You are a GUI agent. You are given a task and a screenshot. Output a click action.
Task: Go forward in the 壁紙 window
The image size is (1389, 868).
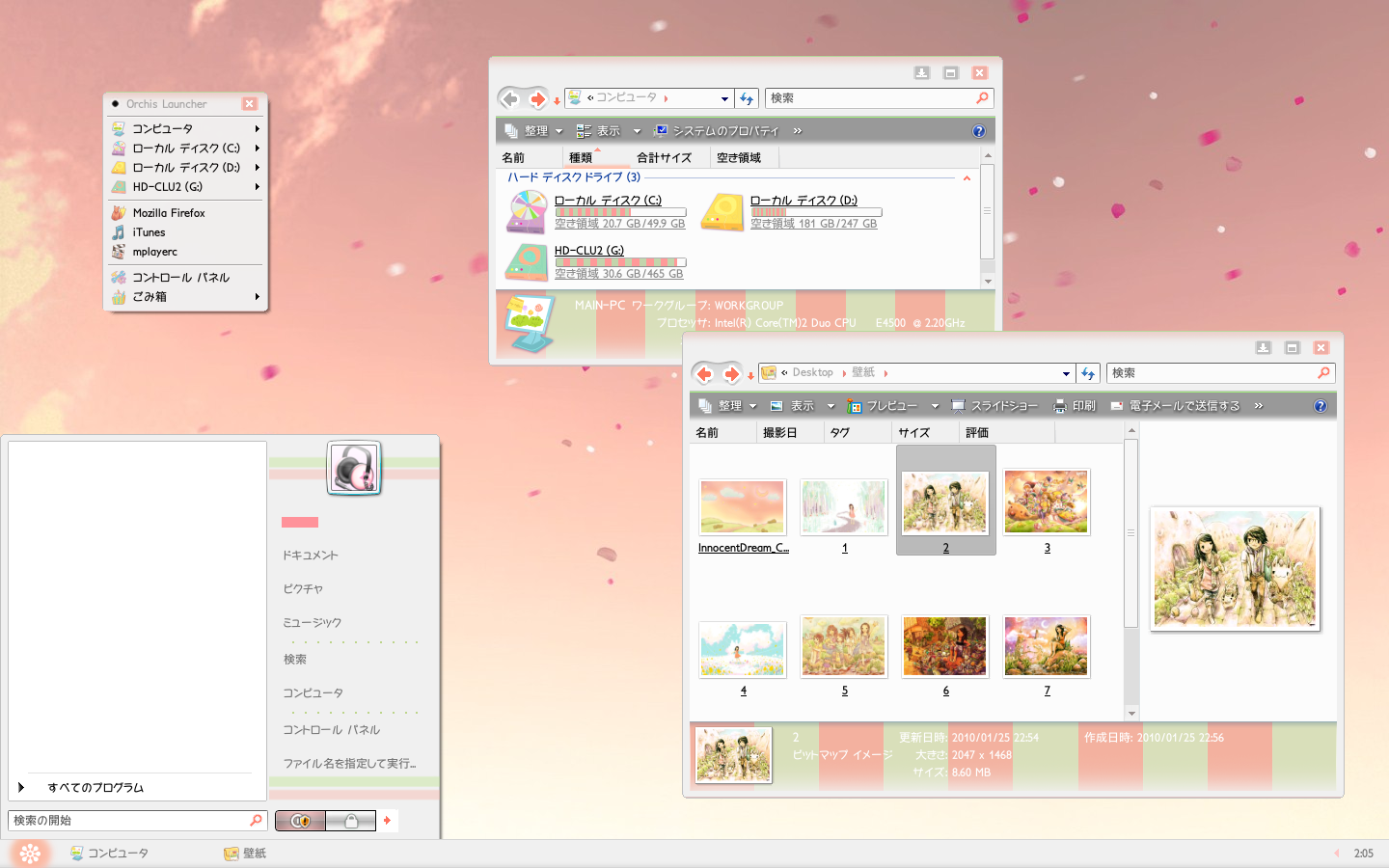pos(731,373)
